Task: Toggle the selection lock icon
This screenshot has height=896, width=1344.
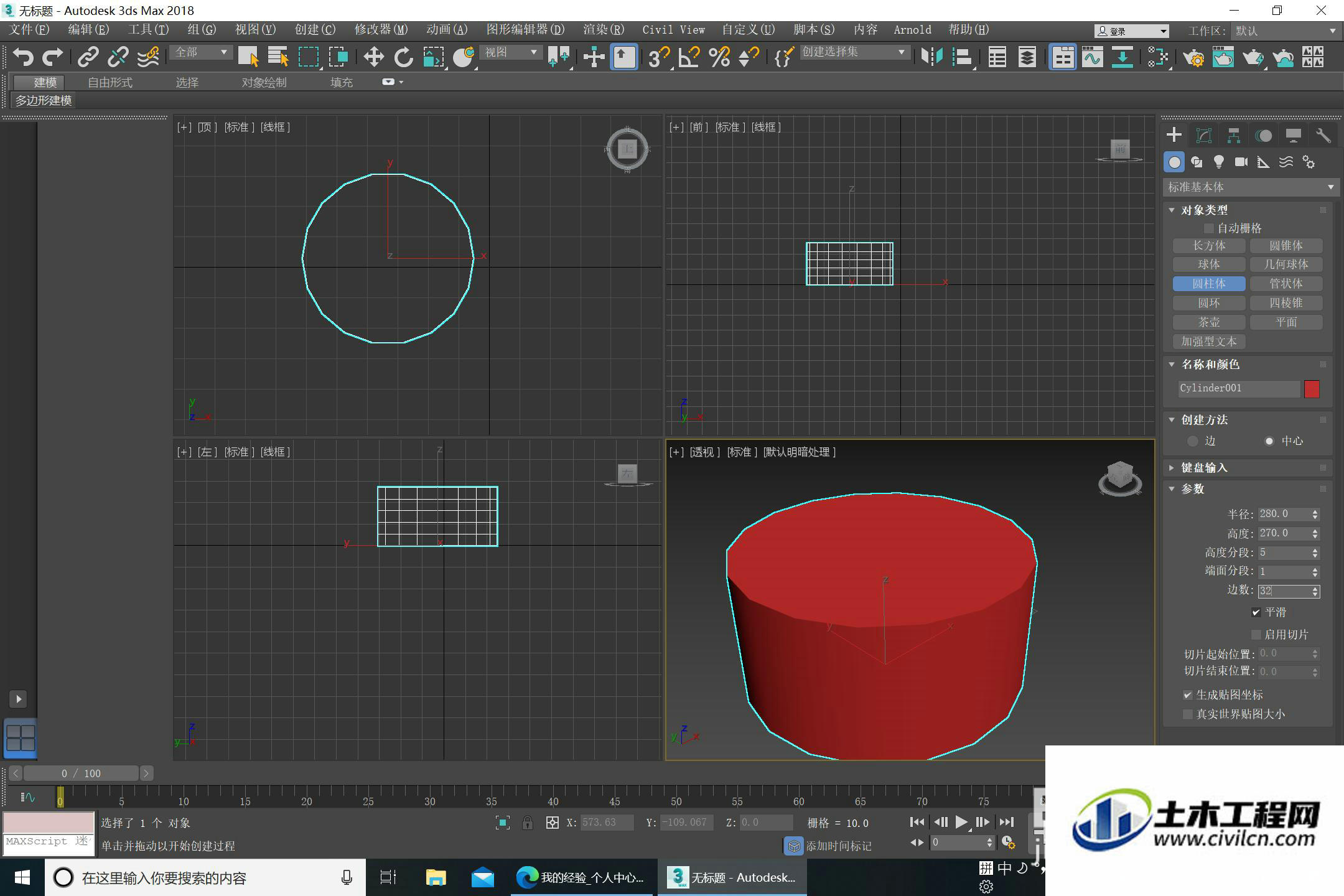Action: coord(527,823)
